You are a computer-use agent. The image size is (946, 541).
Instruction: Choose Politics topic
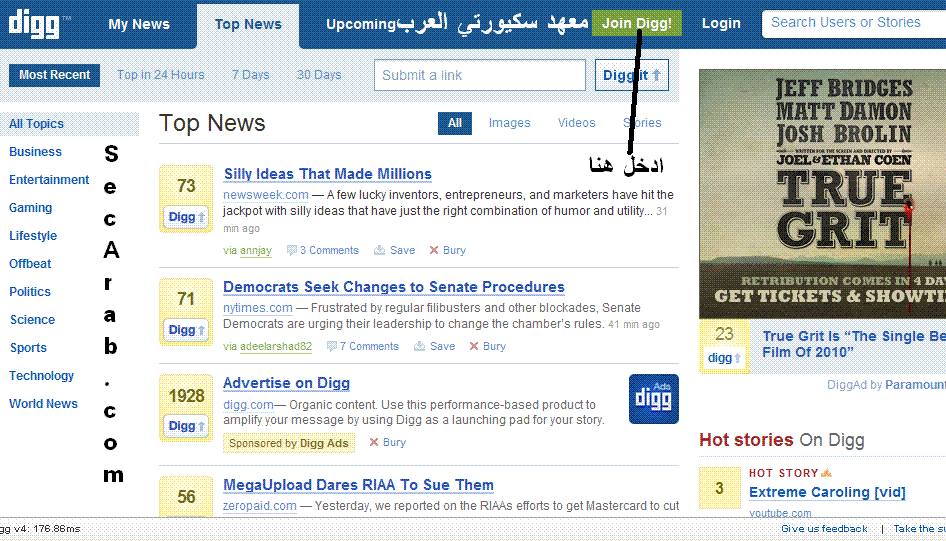click(x=30, y=292)
